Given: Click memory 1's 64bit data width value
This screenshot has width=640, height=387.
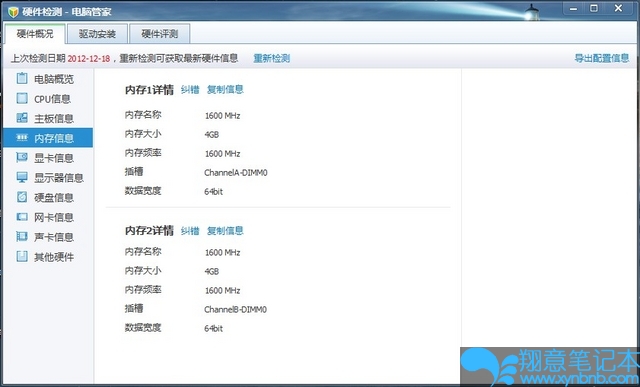Looking at the screenshot, I should point(214,191).
